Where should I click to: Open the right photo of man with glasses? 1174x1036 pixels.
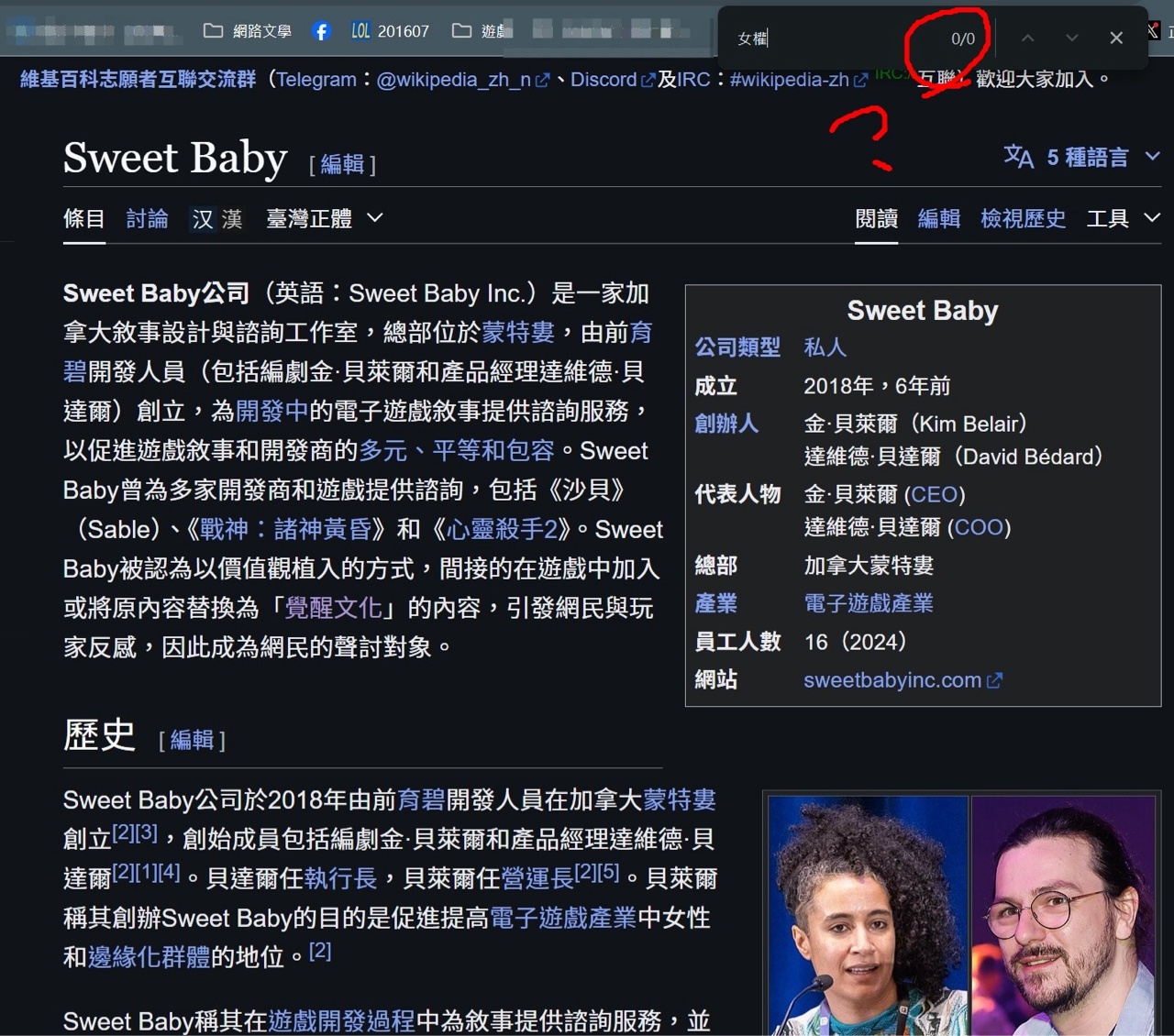tap(1064, 915)
